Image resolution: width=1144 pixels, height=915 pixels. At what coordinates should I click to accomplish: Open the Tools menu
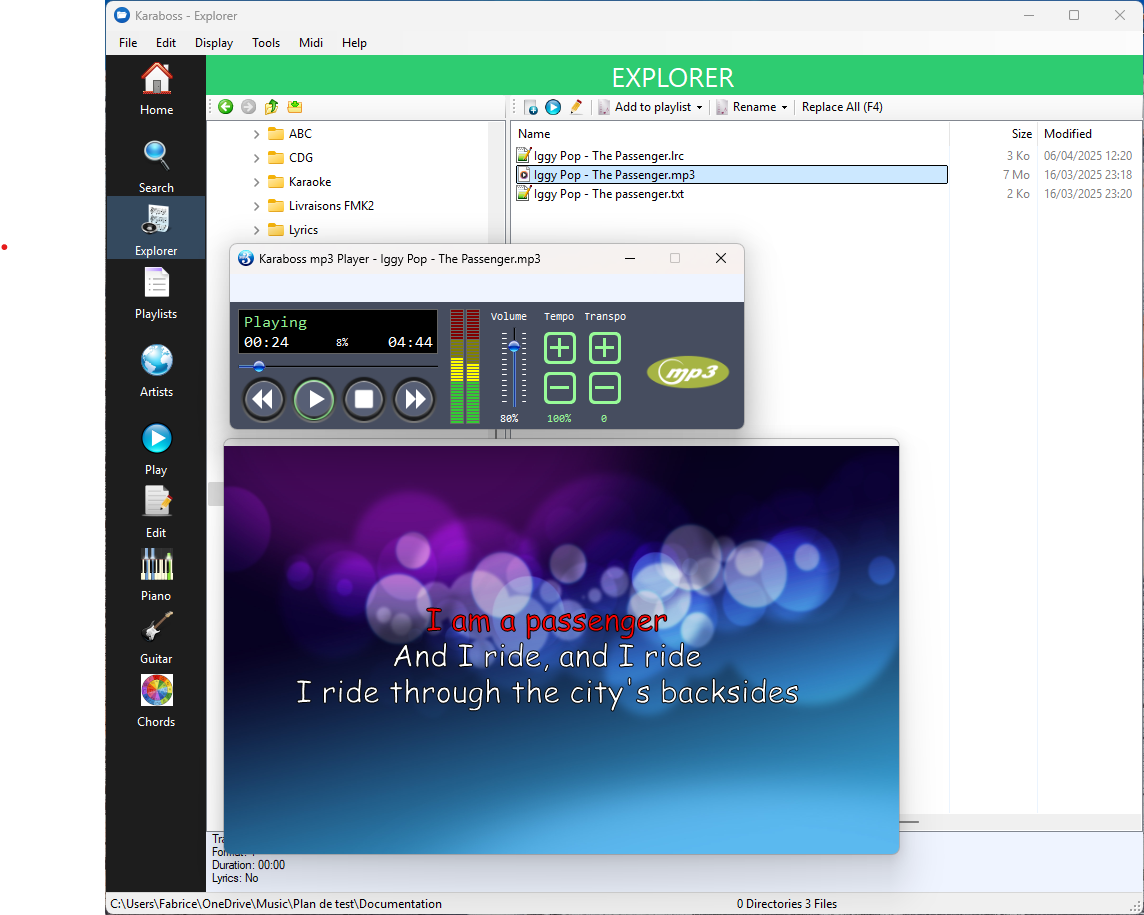pos(266,43)
